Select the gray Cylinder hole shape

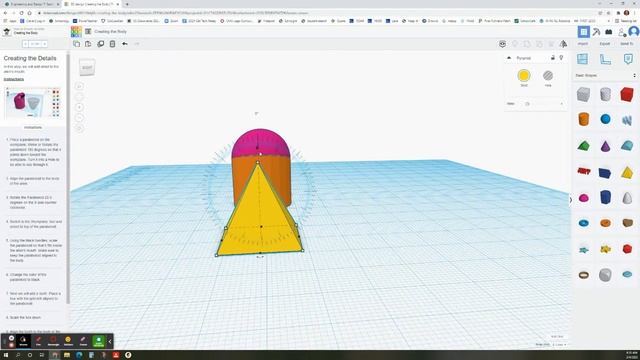click(605, 94)
